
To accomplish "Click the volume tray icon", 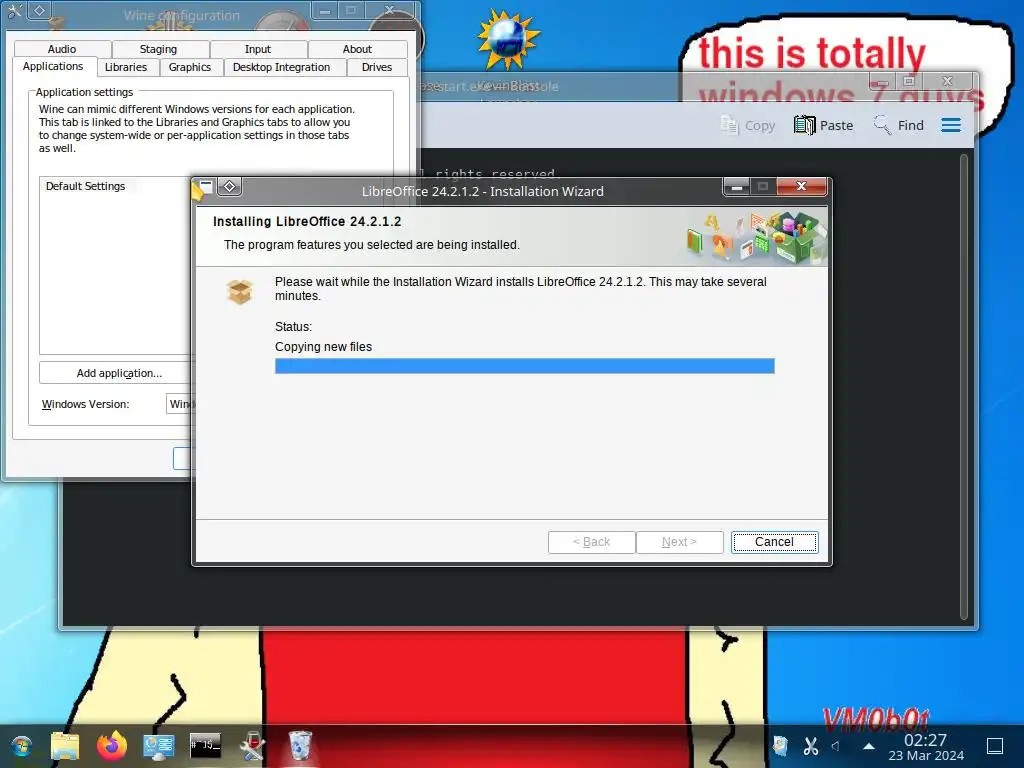I will [837, 746].
